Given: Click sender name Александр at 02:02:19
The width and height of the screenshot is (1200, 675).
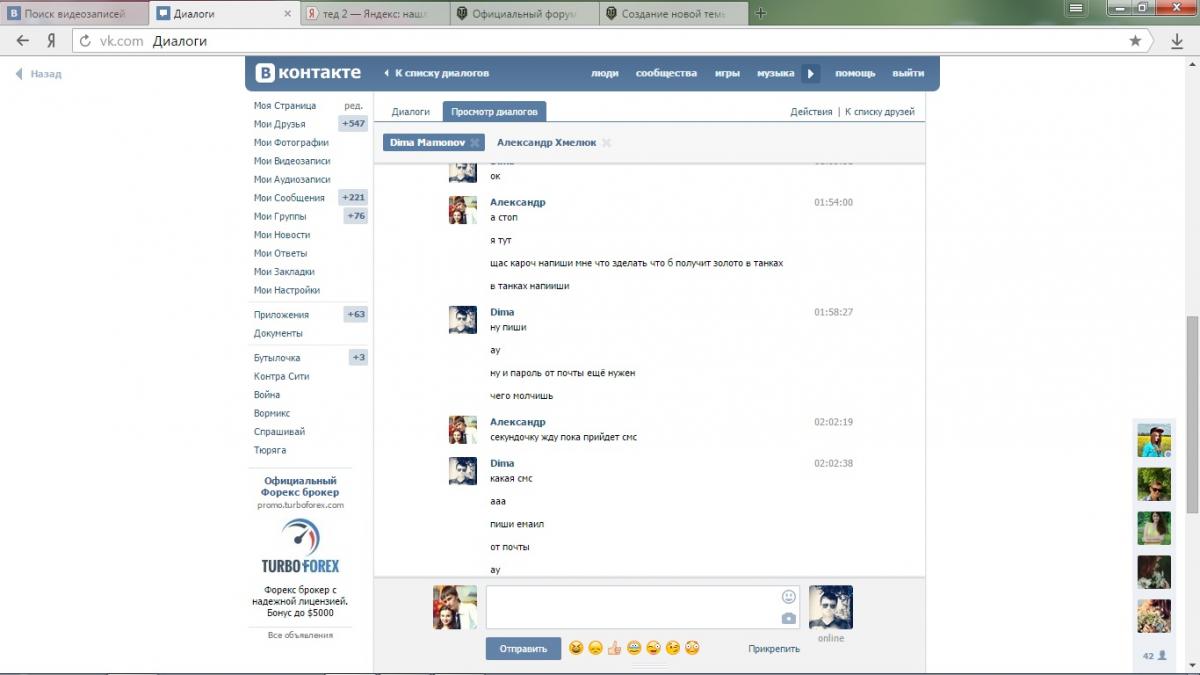Looking at the screenshot, I should pos(518,422).
